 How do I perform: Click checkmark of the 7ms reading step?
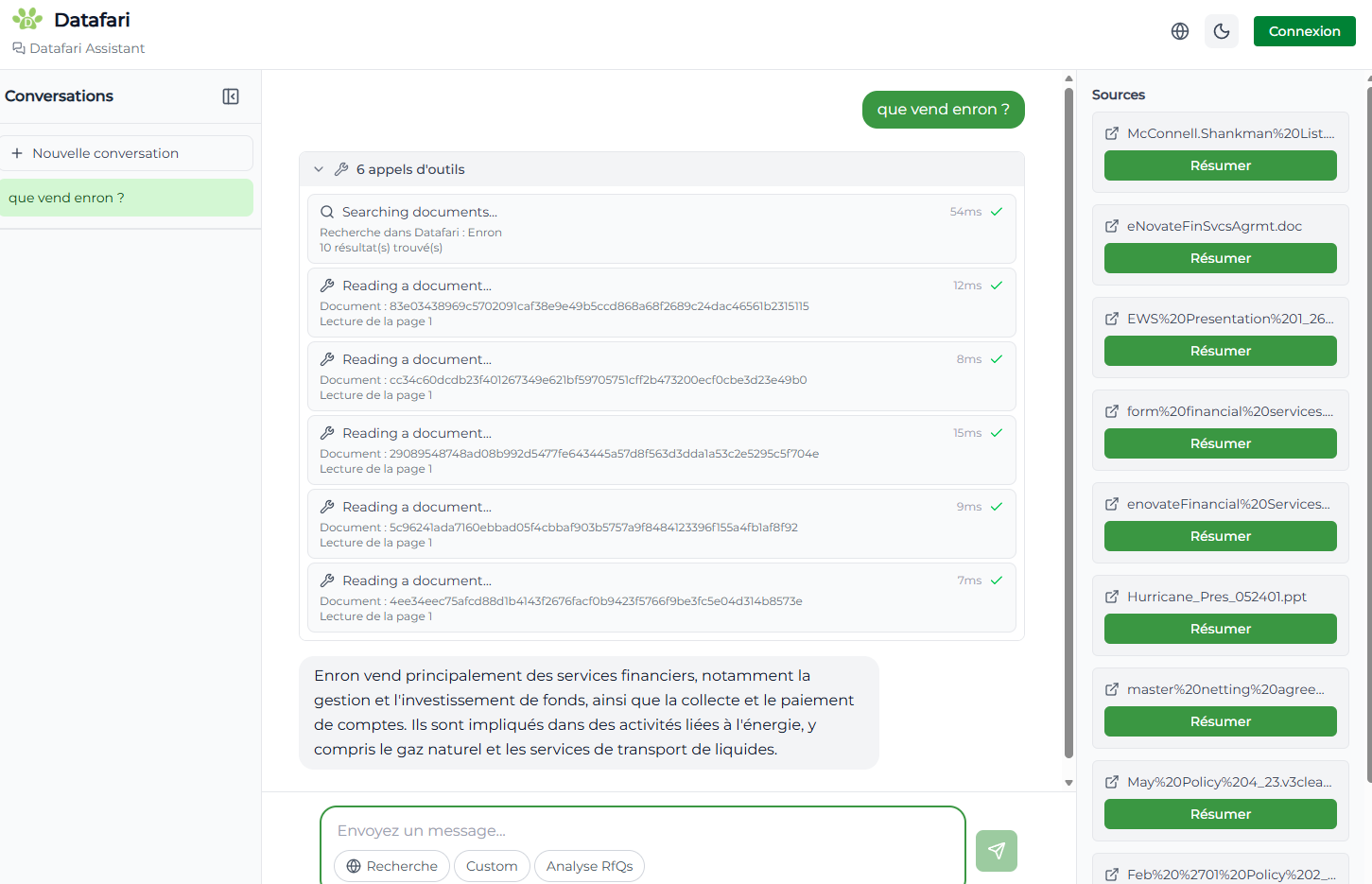996,581
